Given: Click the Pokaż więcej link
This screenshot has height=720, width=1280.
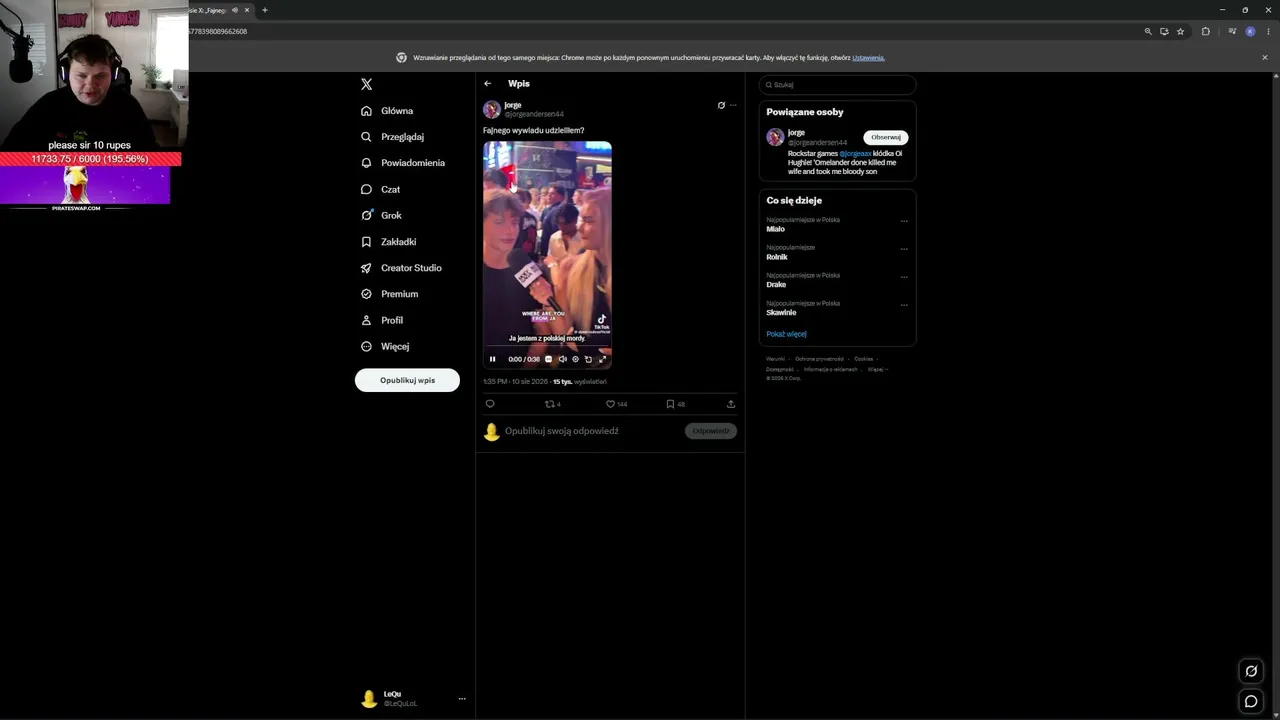Looking at the screenshot, I should pyautogui.click(x=786, y=334).
